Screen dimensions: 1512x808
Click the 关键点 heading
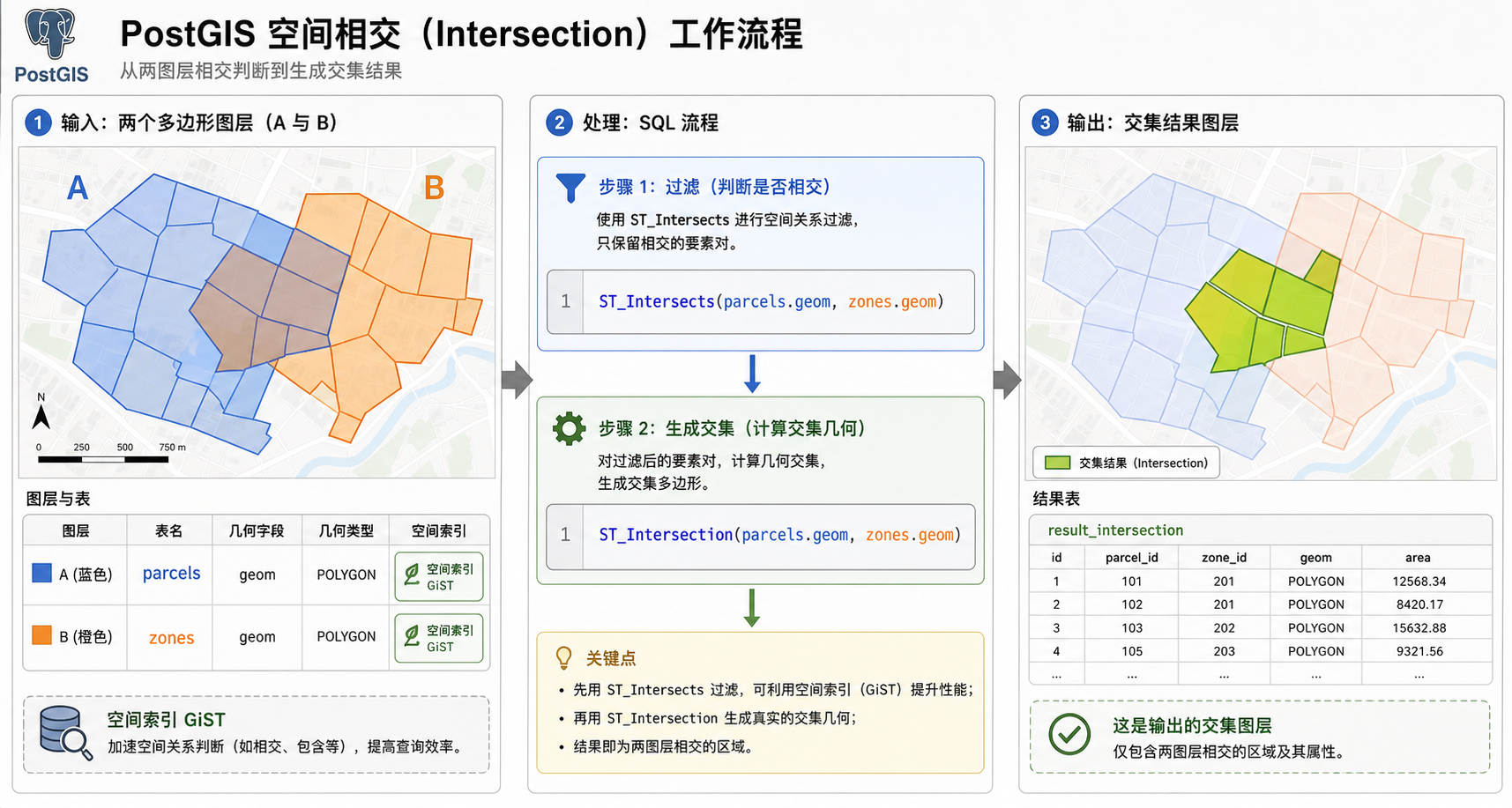[610, 658]
